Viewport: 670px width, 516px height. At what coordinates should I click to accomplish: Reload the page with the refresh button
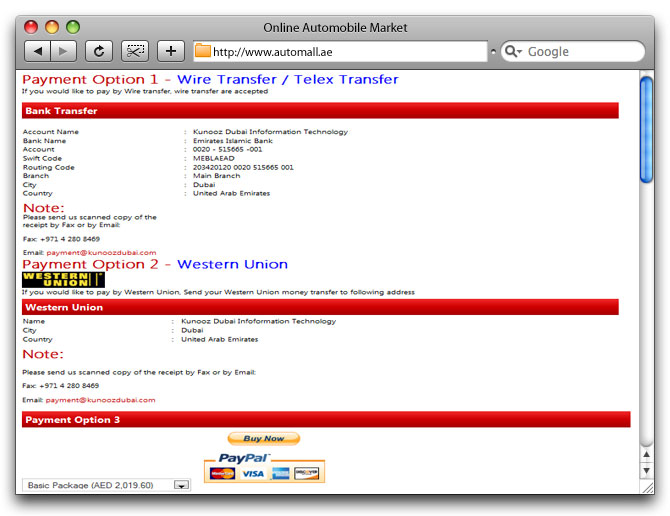99,51
